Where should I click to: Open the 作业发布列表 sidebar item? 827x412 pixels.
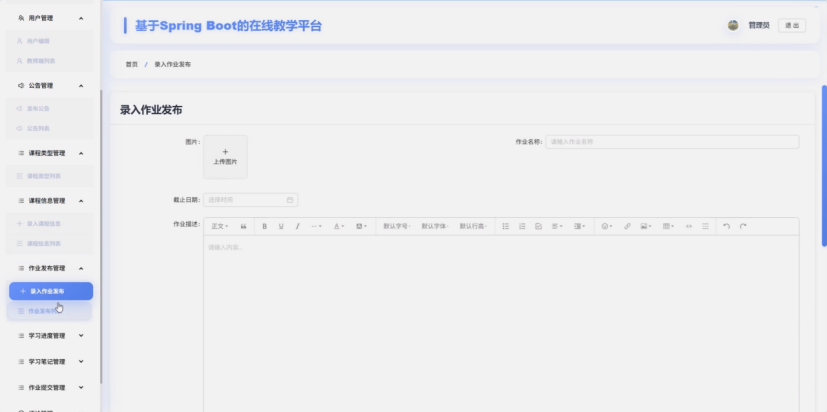coord(50,311)
